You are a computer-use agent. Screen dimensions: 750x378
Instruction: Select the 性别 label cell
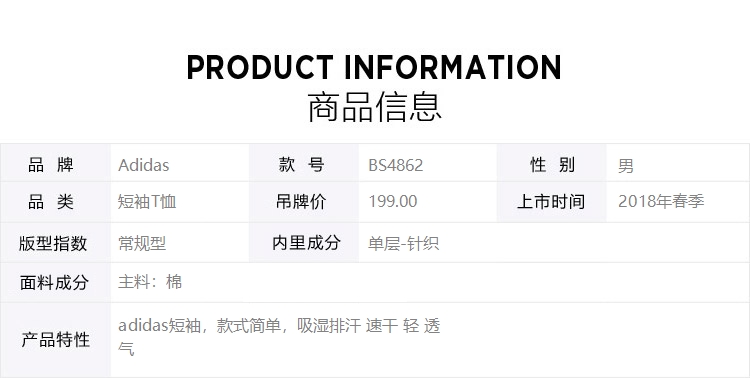551,163
